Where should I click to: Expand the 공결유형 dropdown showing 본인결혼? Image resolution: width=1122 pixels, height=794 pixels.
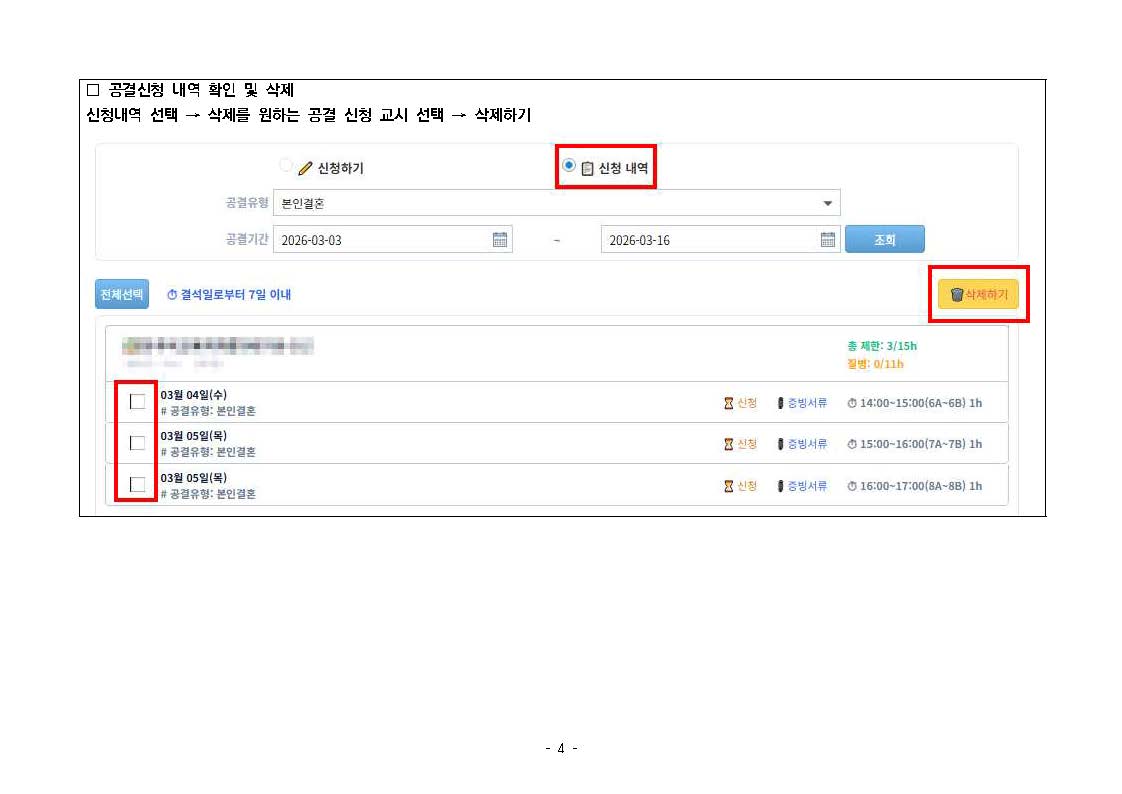click(x=827, y=204)
